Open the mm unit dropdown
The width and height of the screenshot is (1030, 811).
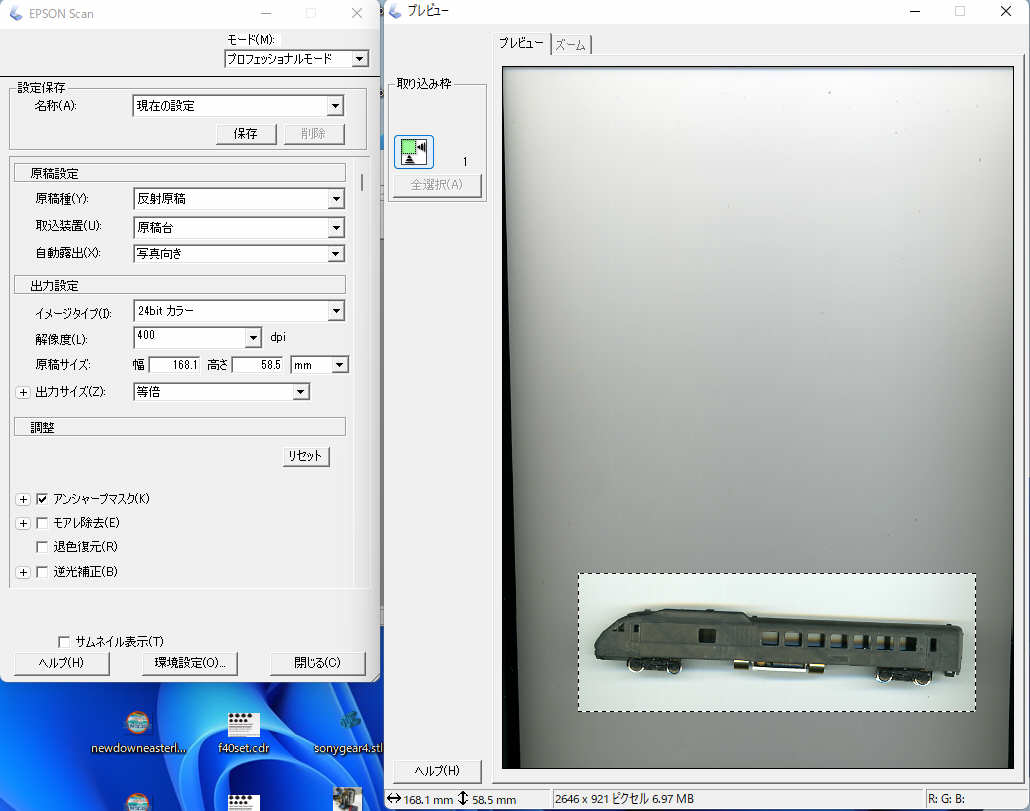(x=340, y=365)
